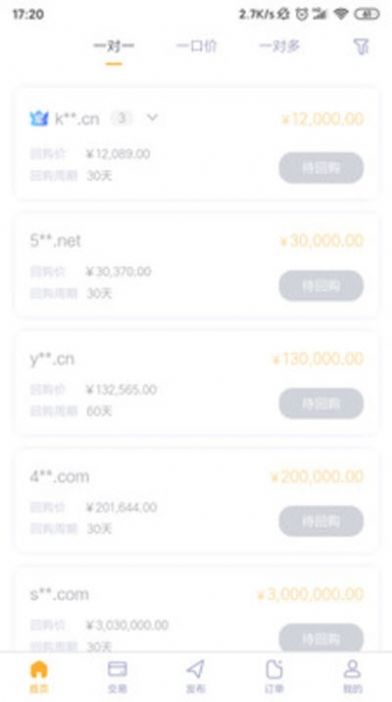Switch to the 一对多 tab
The height and width of the screenshot is (702, 392).
280,46
